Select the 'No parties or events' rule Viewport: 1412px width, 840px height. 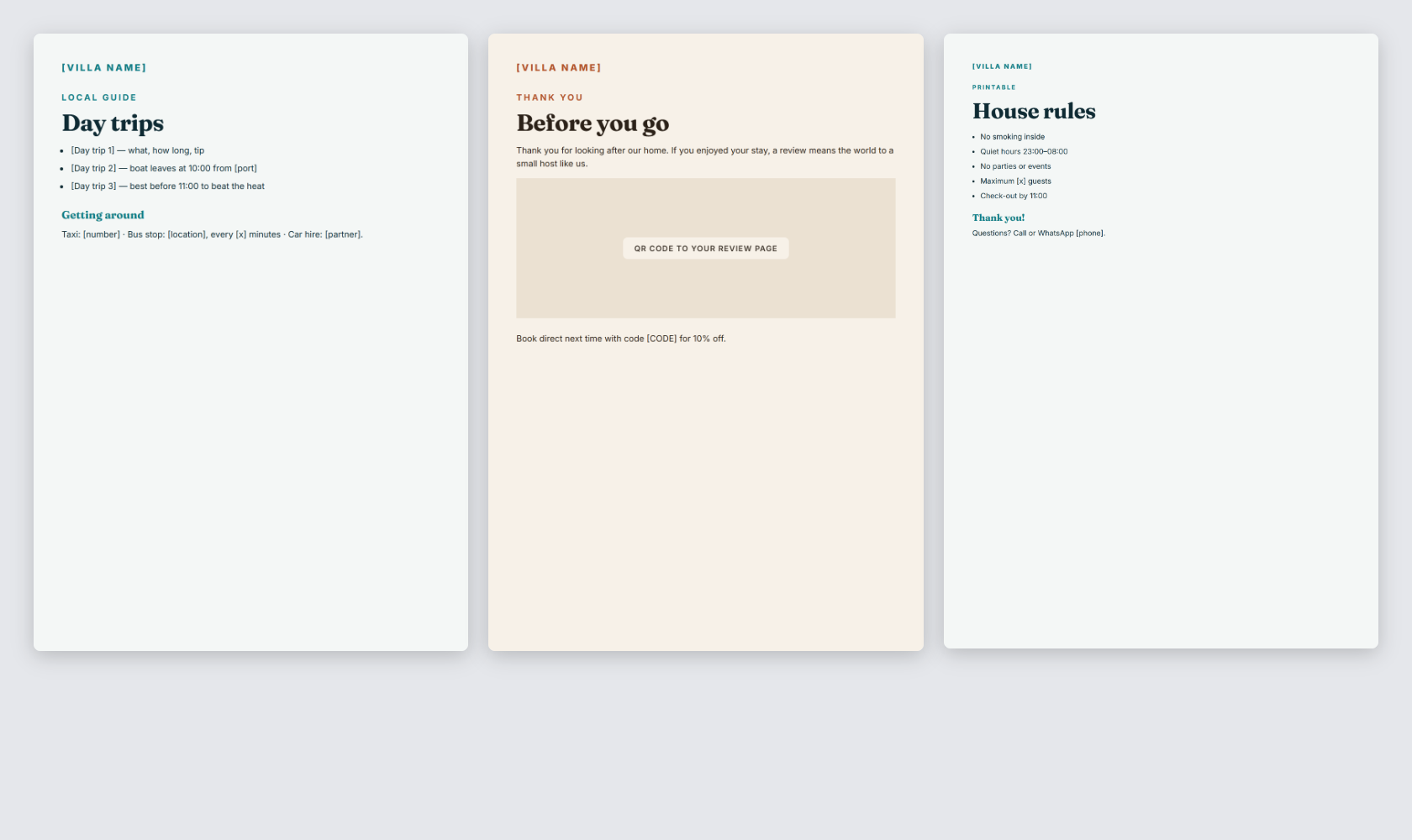point(1015,166)
